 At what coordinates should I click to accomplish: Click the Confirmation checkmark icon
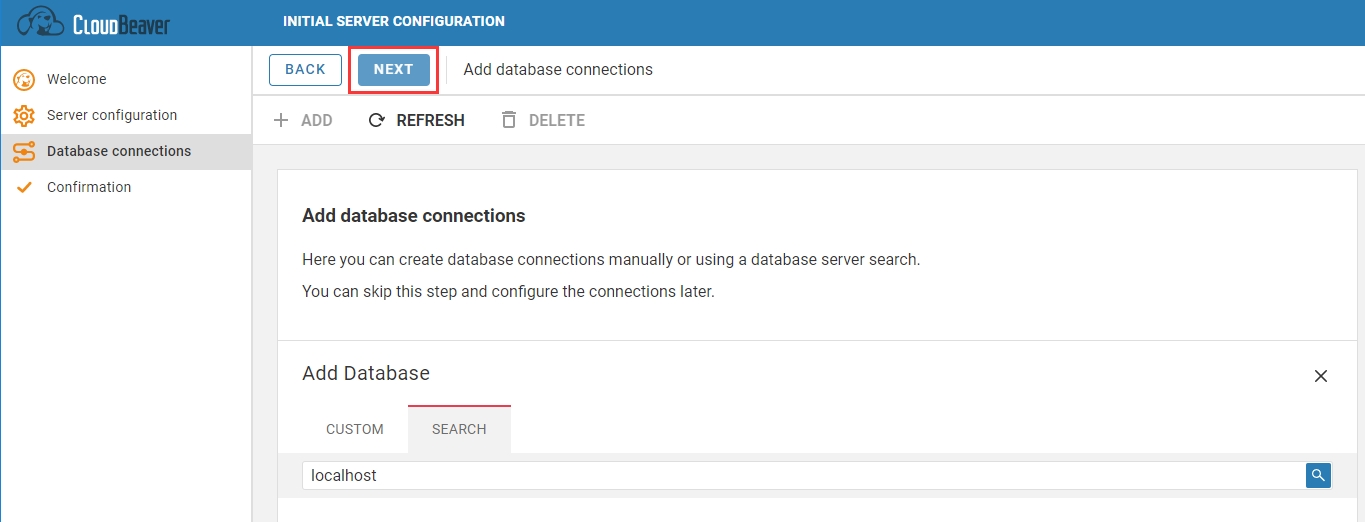[24, 188]
